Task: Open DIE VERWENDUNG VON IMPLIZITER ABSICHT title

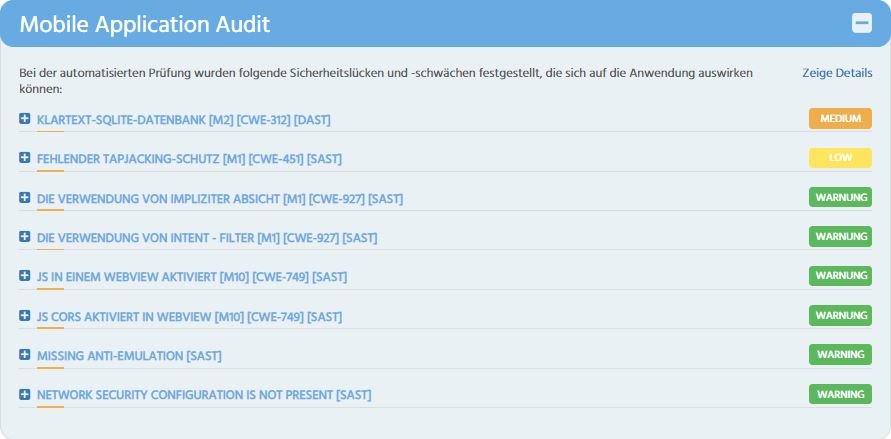Action: click(x=220, y=199)
